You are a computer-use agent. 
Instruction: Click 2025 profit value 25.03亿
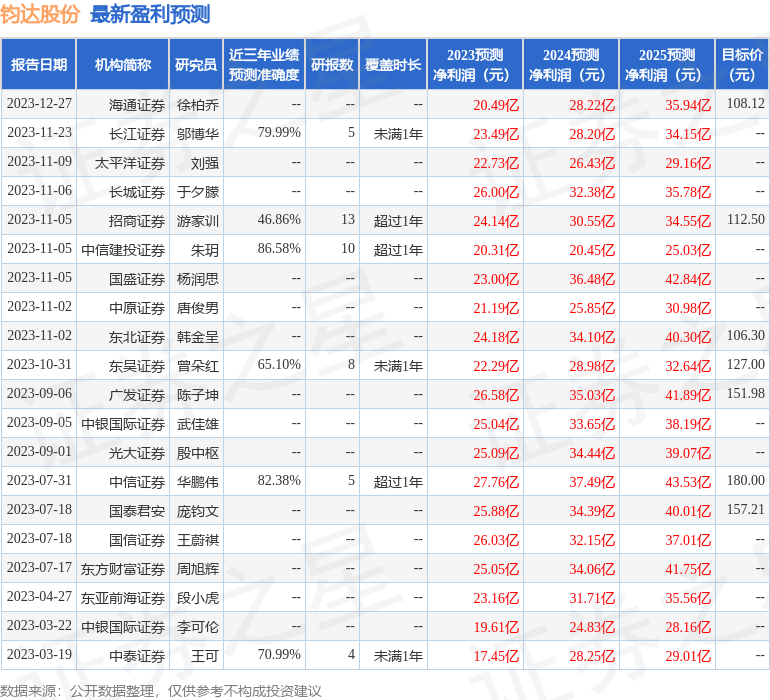pyautogui.click(x=688, y=250)
